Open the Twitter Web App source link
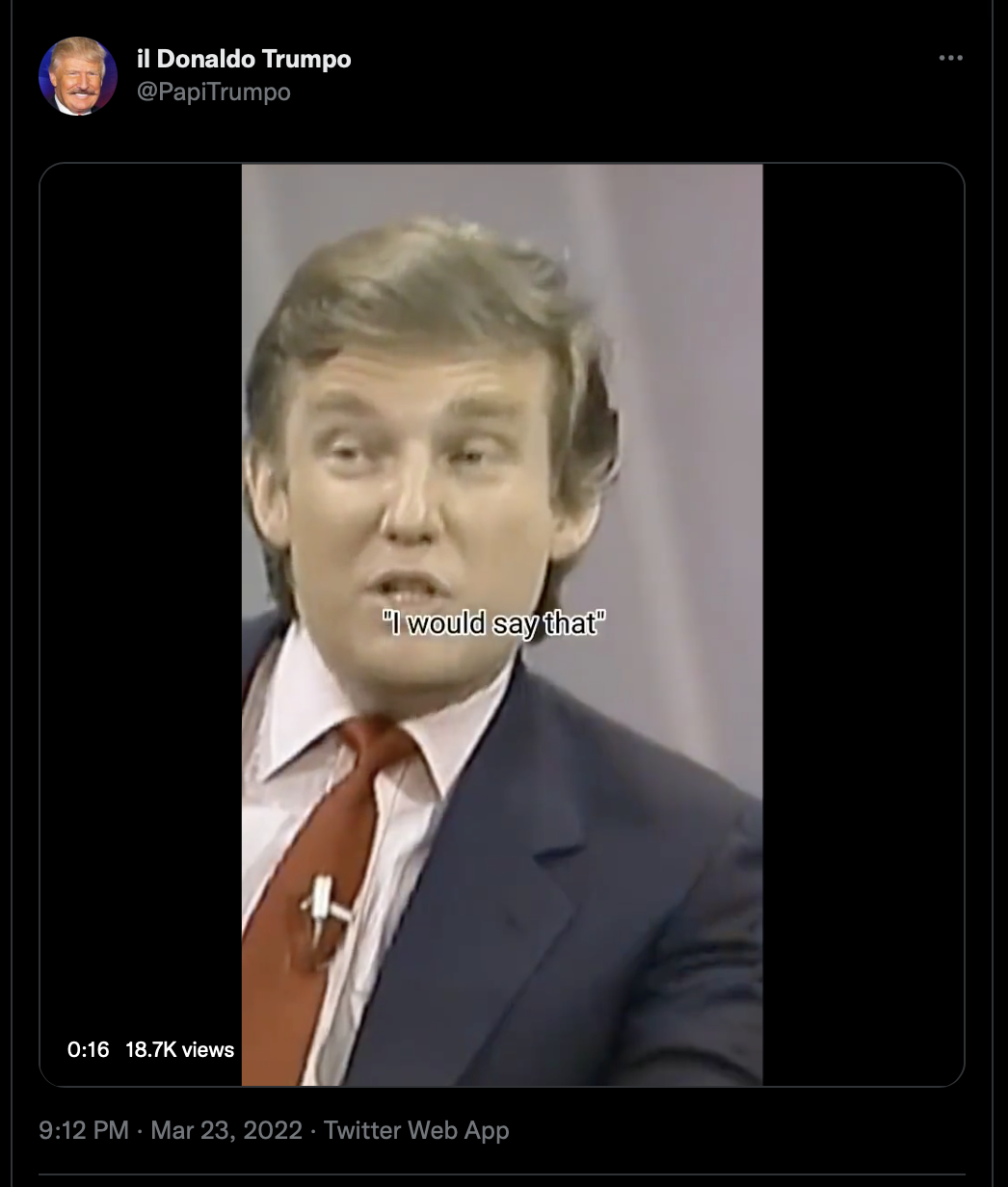 pyautogui.click(x=416, y=1130)
